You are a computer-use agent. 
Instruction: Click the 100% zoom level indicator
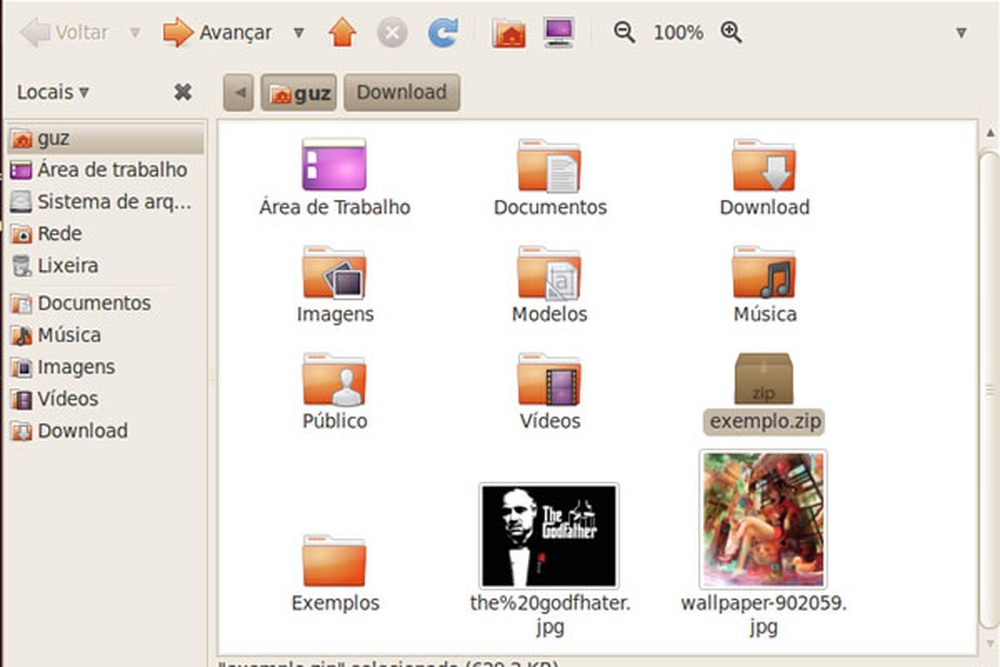(677, 32)
